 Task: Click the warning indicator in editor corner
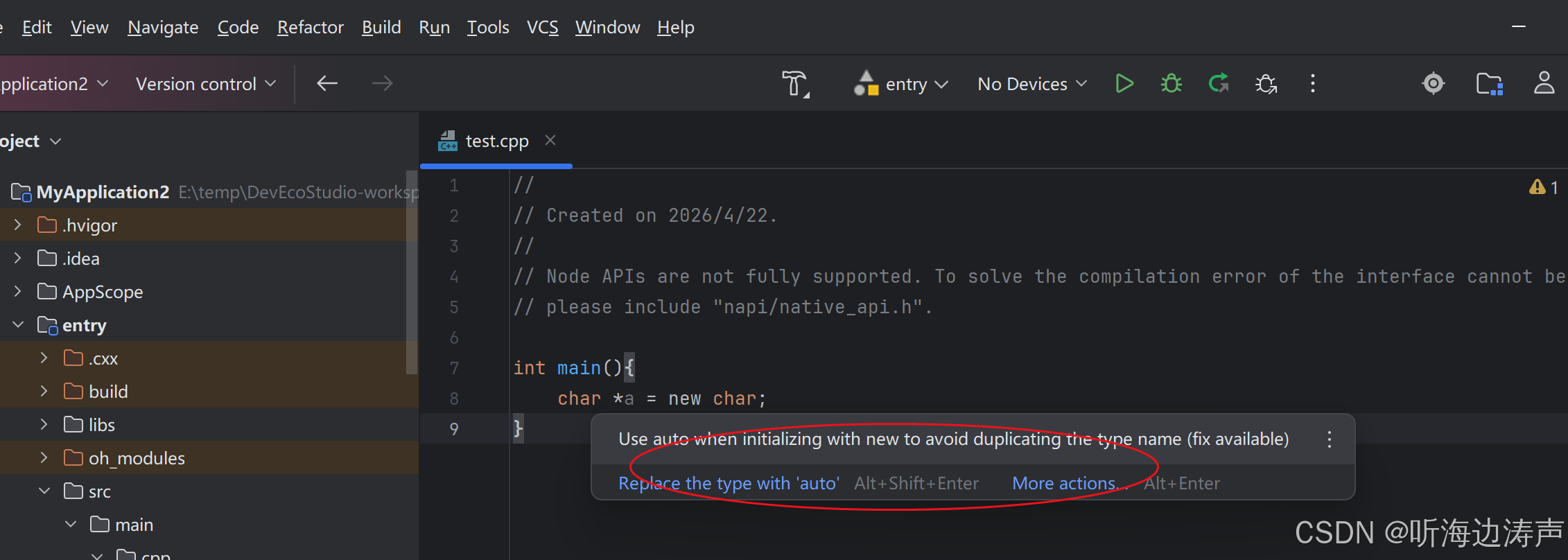click(x=1544, y=188)
